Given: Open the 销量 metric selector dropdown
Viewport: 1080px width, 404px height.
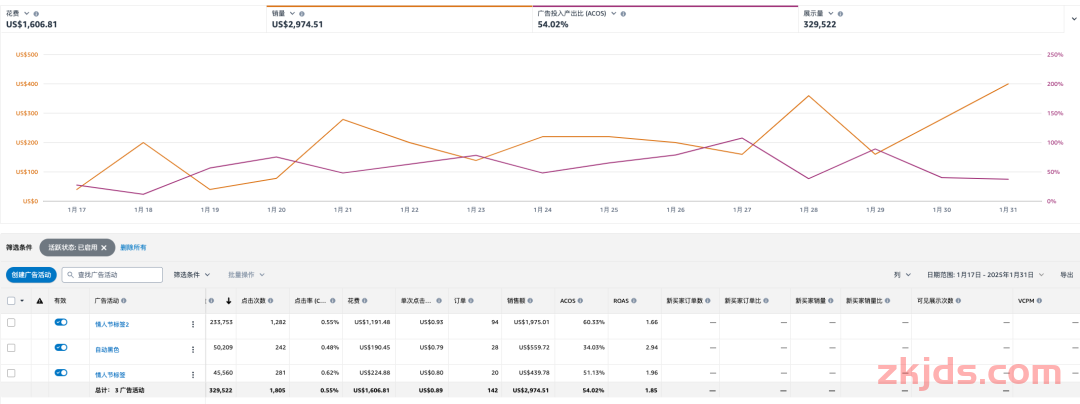Looking at the screenshot, I should click(293, 14).
